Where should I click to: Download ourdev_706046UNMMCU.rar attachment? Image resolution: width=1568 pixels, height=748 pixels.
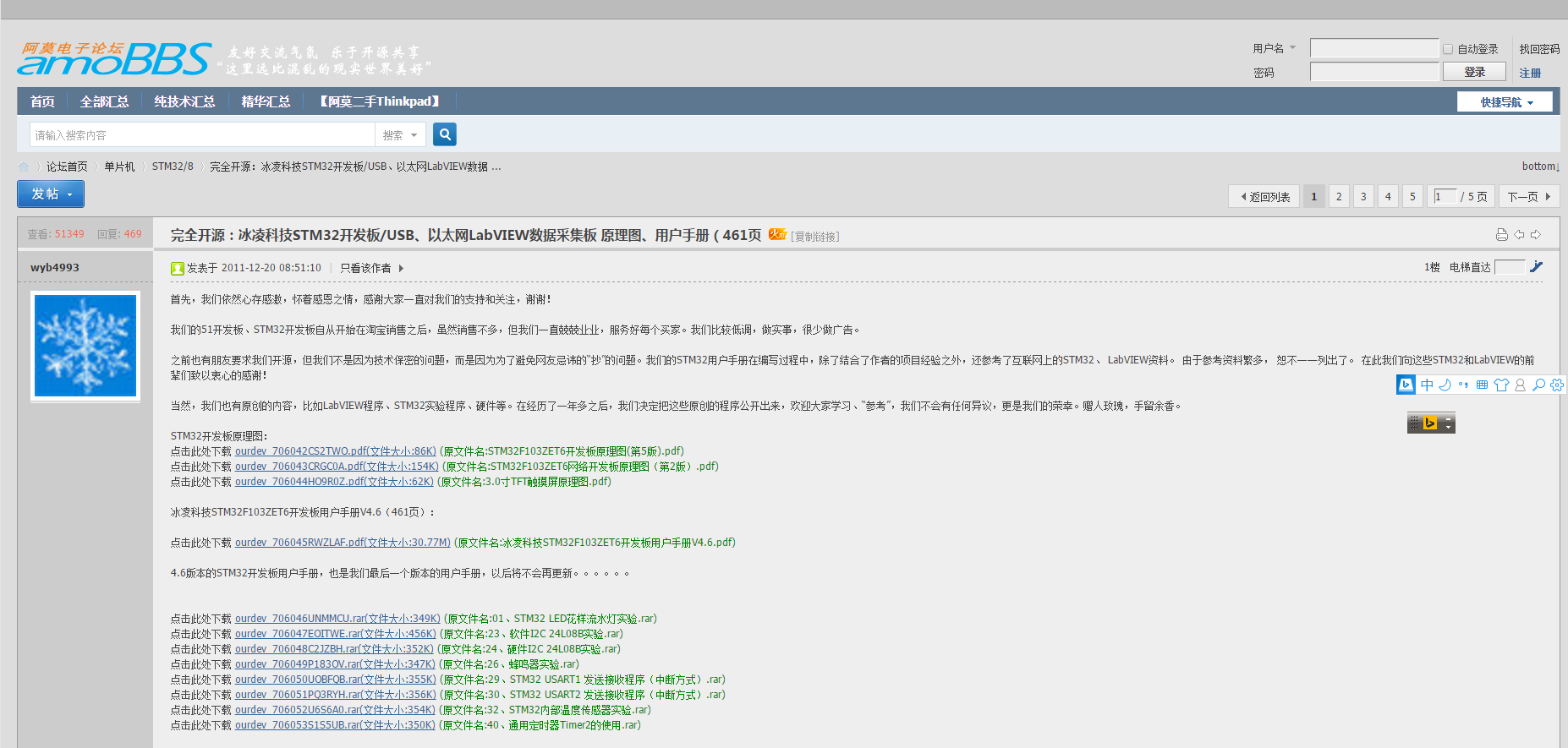tap(337, 619)
